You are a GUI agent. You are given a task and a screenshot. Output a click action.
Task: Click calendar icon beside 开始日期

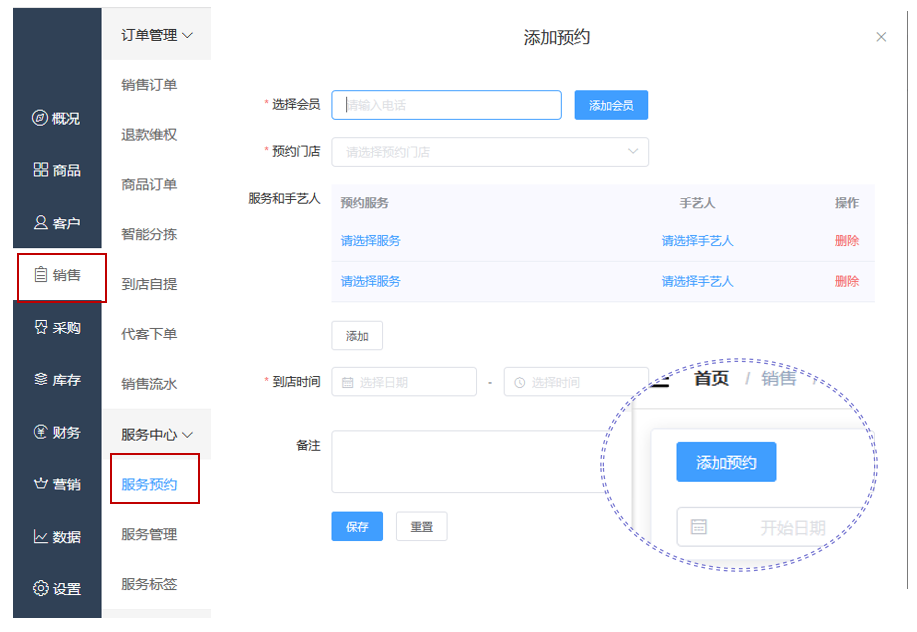click(x=699, y=527)
